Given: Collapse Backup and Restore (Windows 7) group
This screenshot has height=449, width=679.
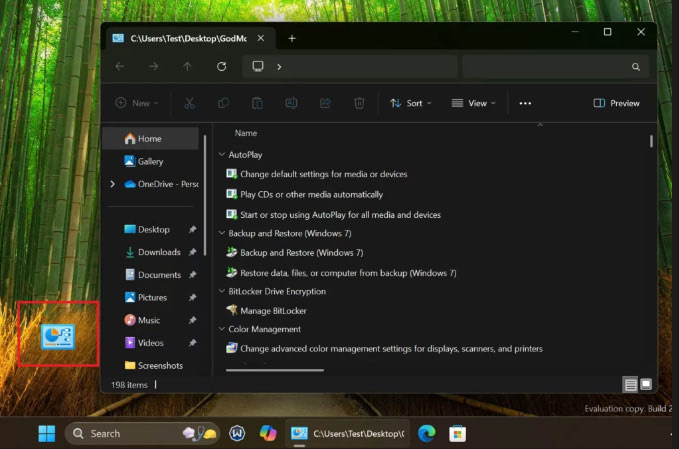Looking at the screenshot, I should click(222, 233).
